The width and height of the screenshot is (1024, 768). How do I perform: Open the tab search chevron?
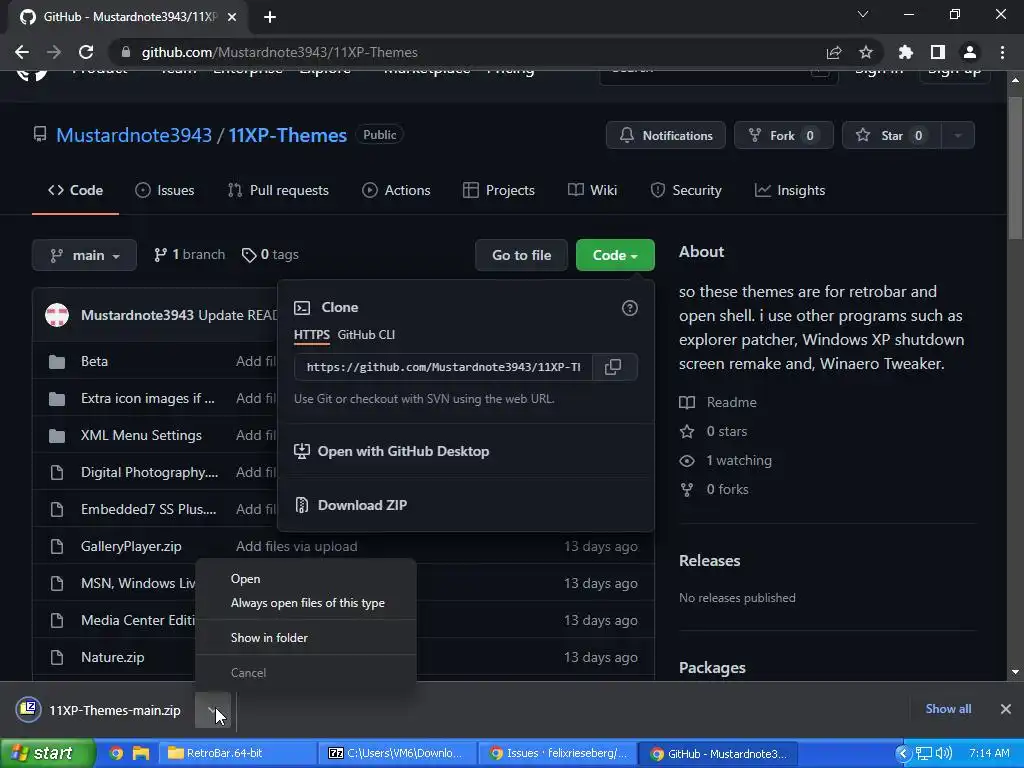(x=863, y=14)
